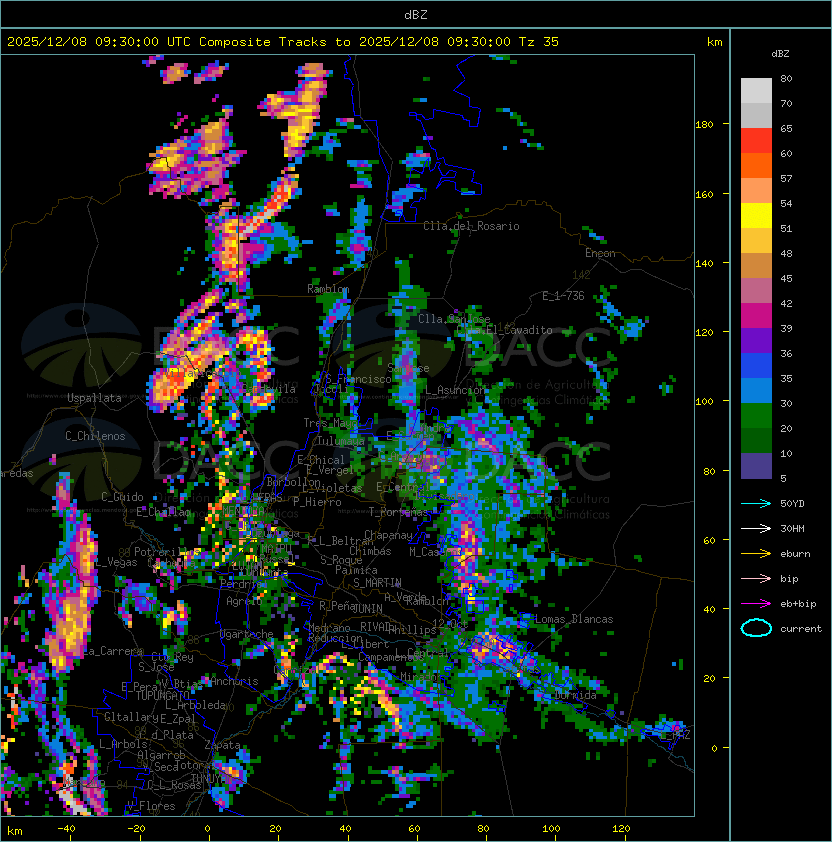Screen dimensions: 832x842
Task: Pick the bright yellow 51-54 dBZ swatch
Action: 756,216
